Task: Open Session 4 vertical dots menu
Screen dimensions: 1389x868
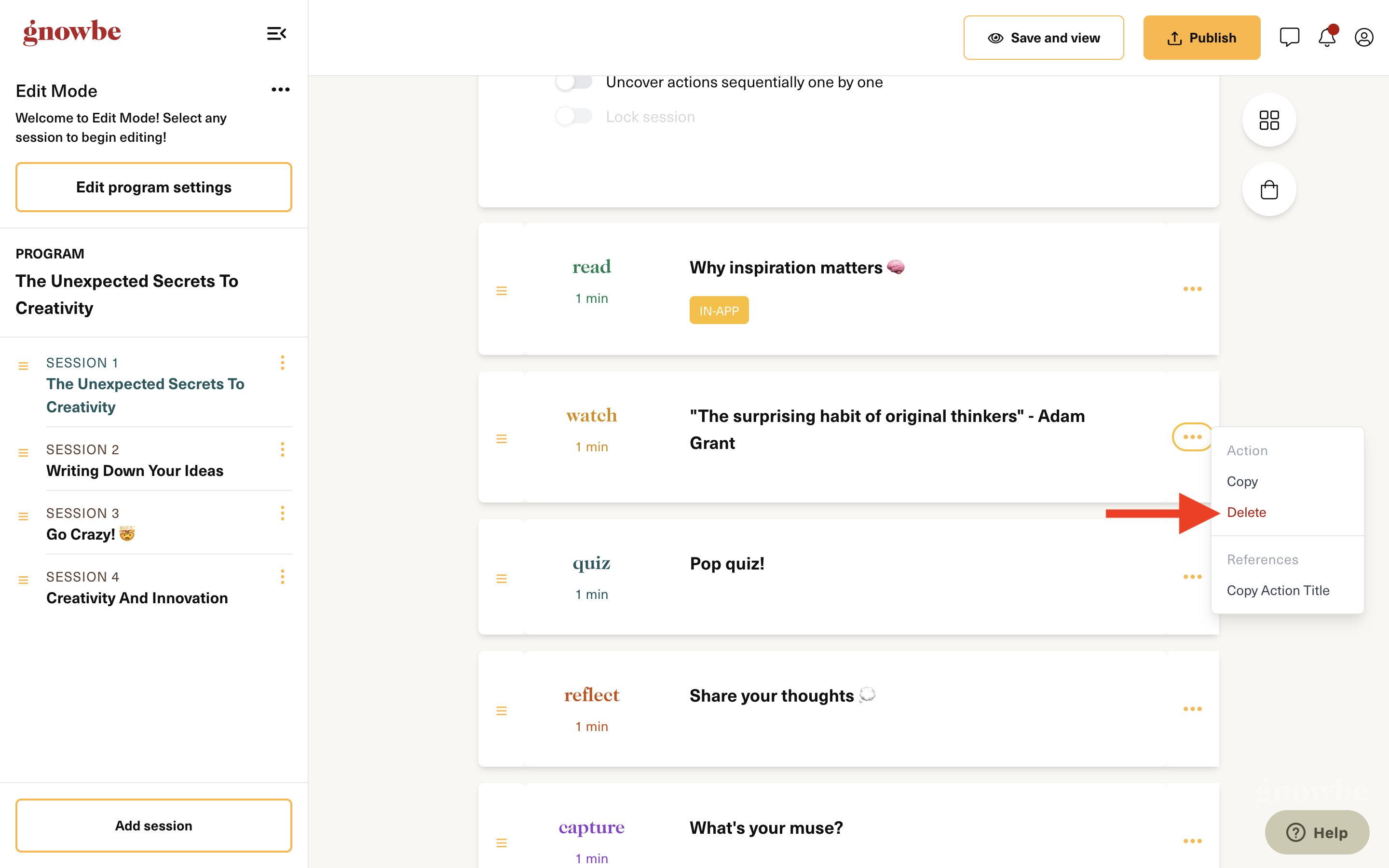Action: coord(283,577)
